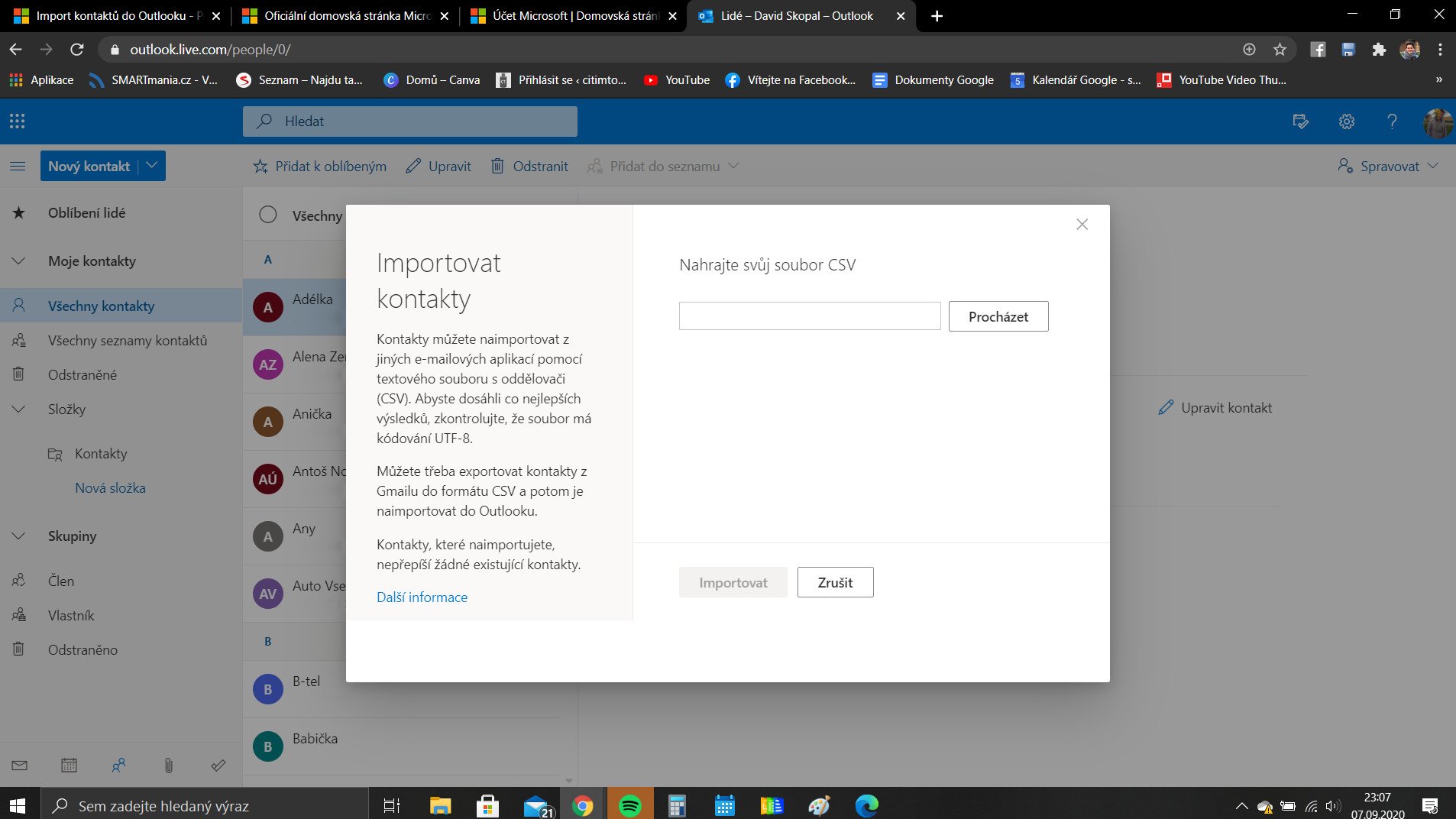Focus the Windows taskbar search box

click(x=204, y=805)
